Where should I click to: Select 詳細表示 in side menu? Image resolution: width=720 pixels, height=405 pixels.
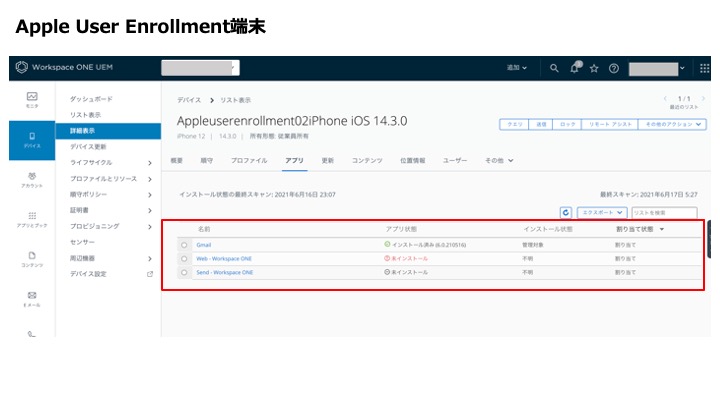tap(108, 131)
